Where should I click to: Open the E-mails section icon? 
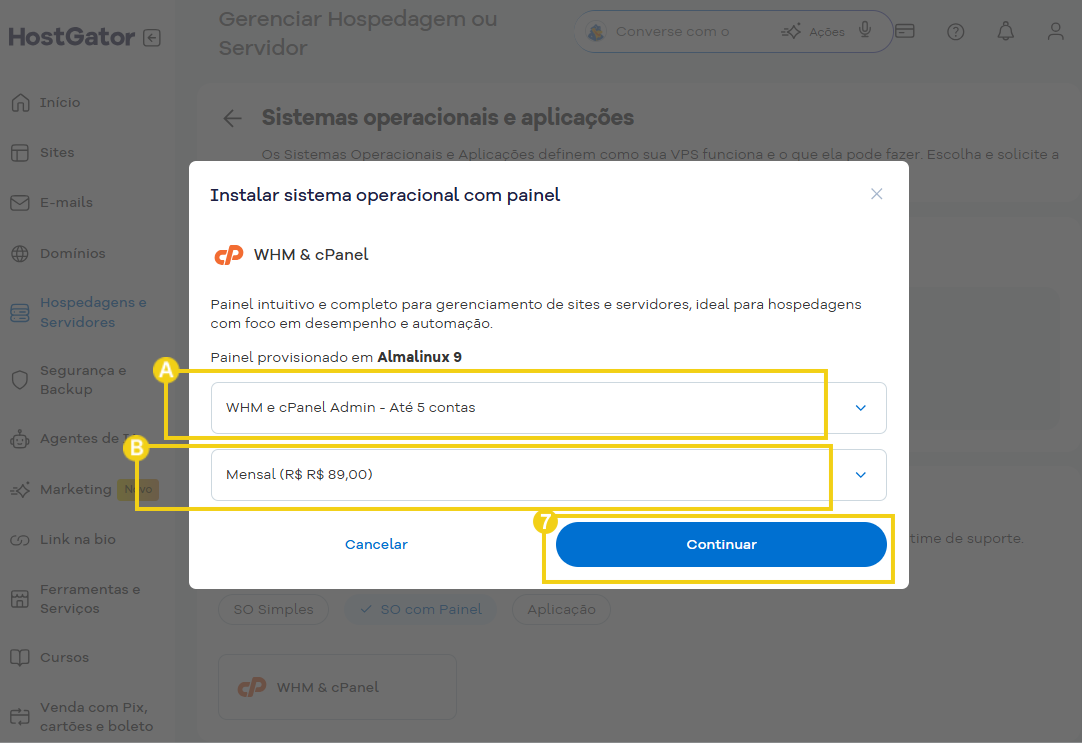point(20,202)
